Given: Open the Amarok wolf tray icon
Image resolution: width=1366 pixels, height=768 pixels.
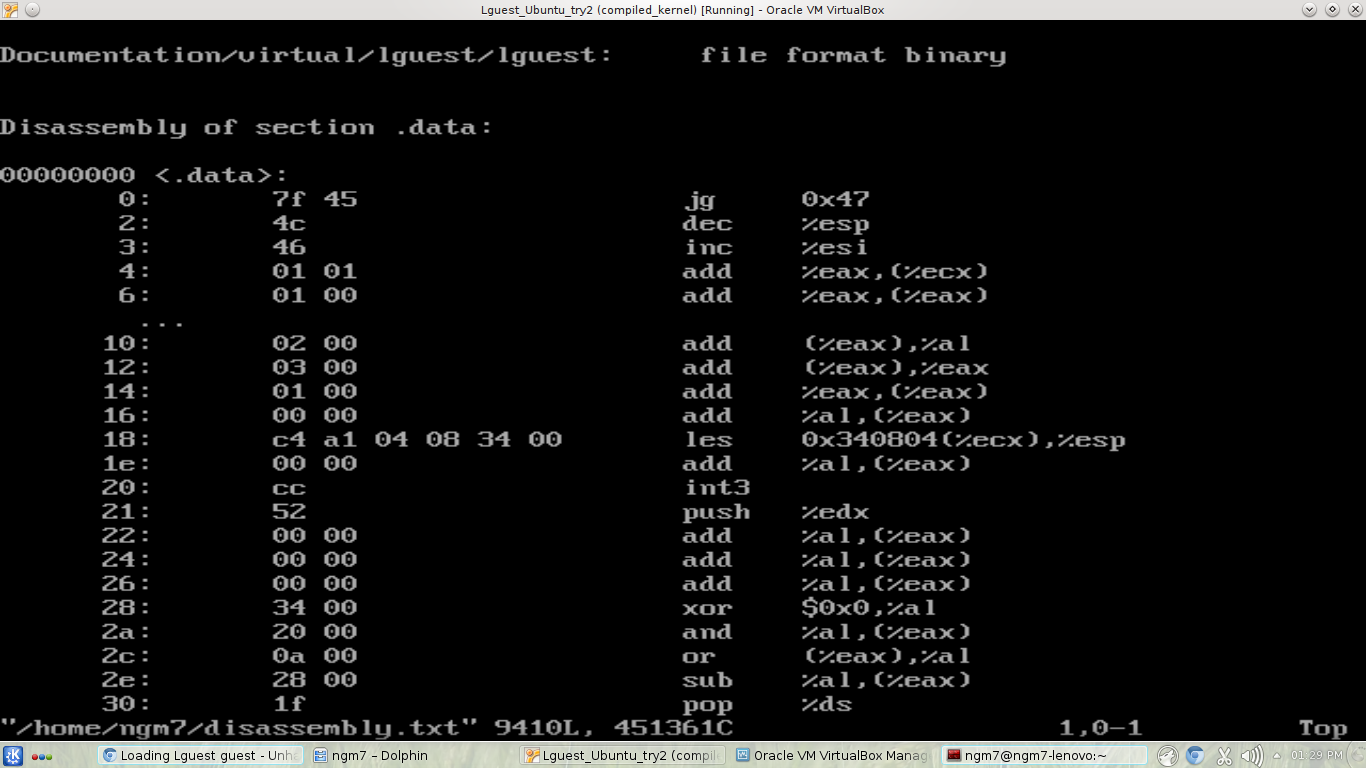Looking at the screenshot, I should 1169,756.
